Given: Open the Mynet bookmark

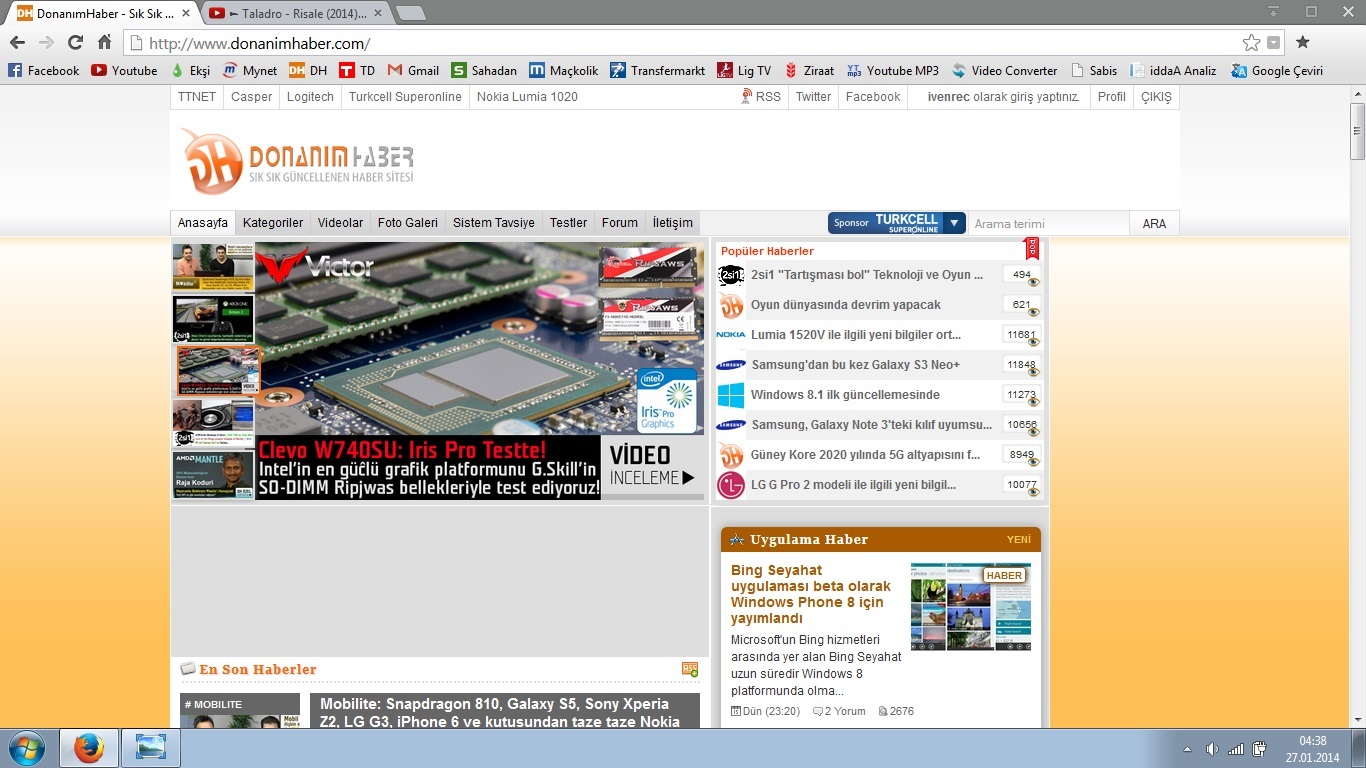Looking at the screenshot, I should click(x=250, y=71).
